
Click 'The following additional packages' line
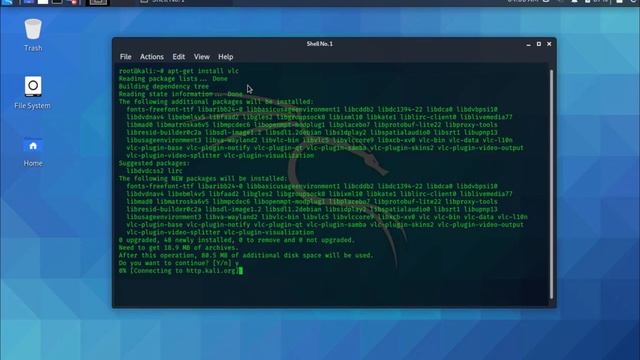pos(216,102)
